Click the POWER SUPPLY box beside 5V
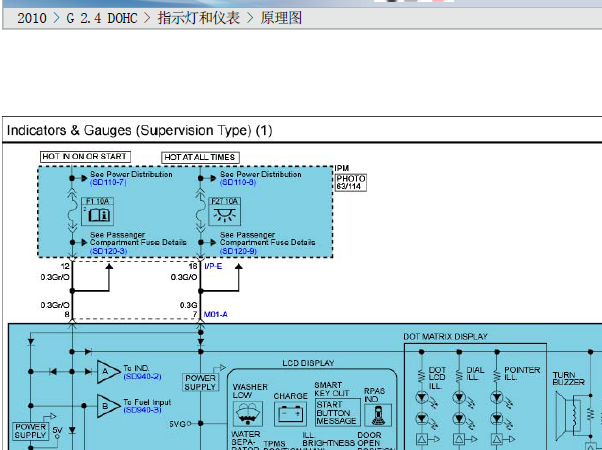 (30, 431)
